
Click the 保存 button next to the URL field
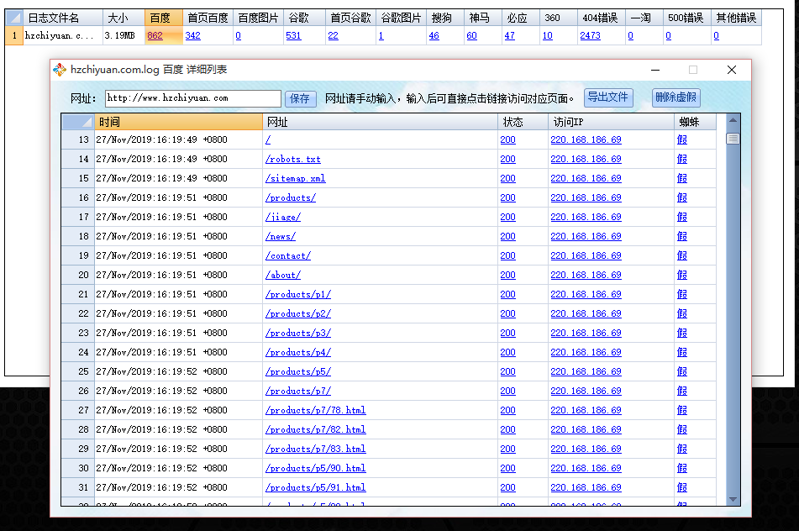coord(300,98)
